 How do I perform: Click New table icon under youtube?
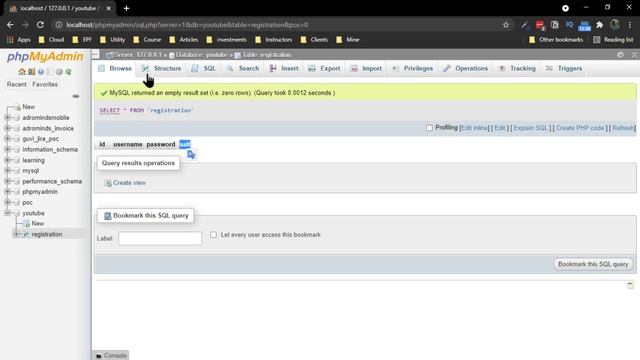[26, 224]
